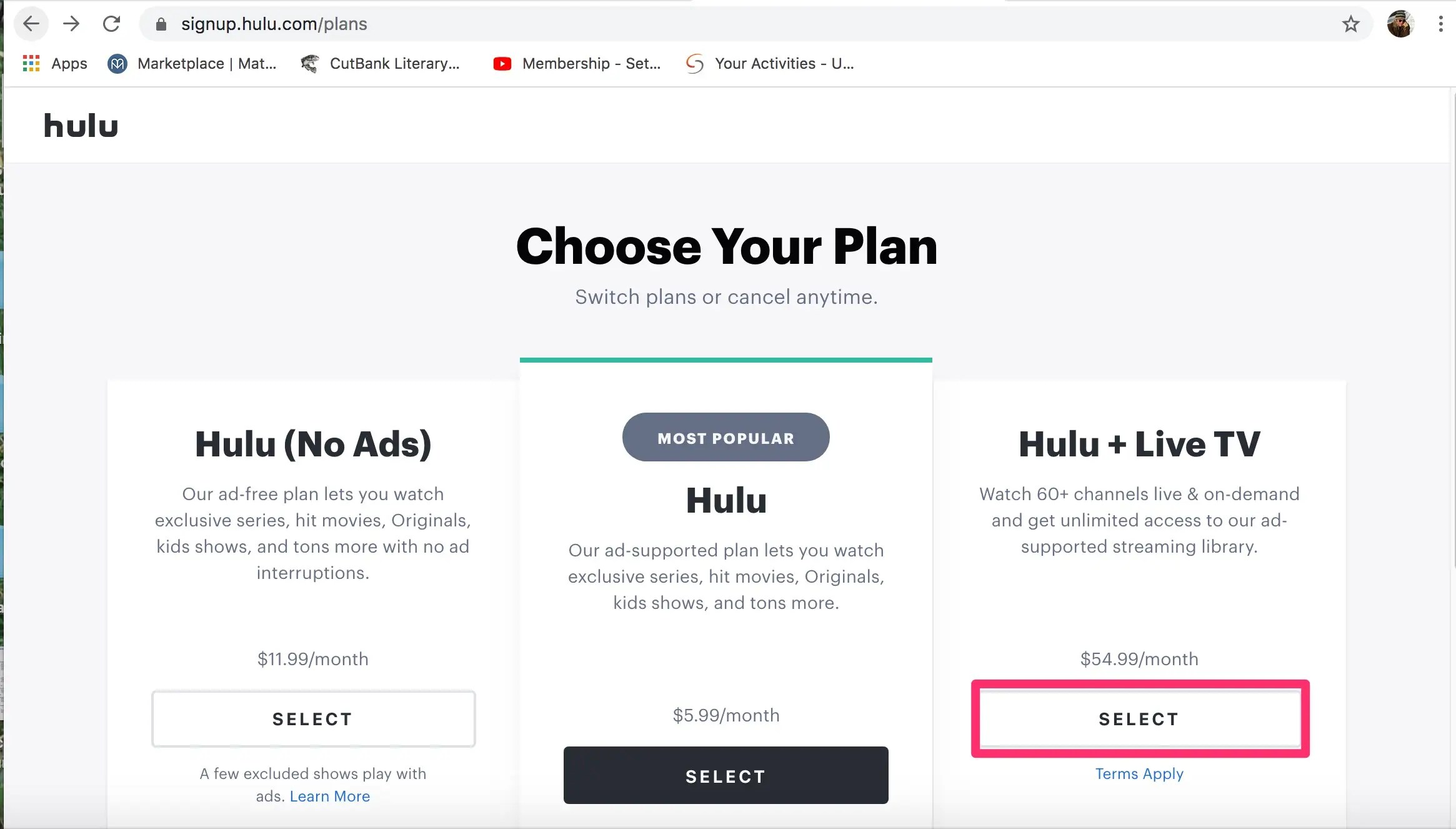Select the Hulu + Live TV plan
The height and width of the screenshot is (829, 1456).
point(1139,719)
